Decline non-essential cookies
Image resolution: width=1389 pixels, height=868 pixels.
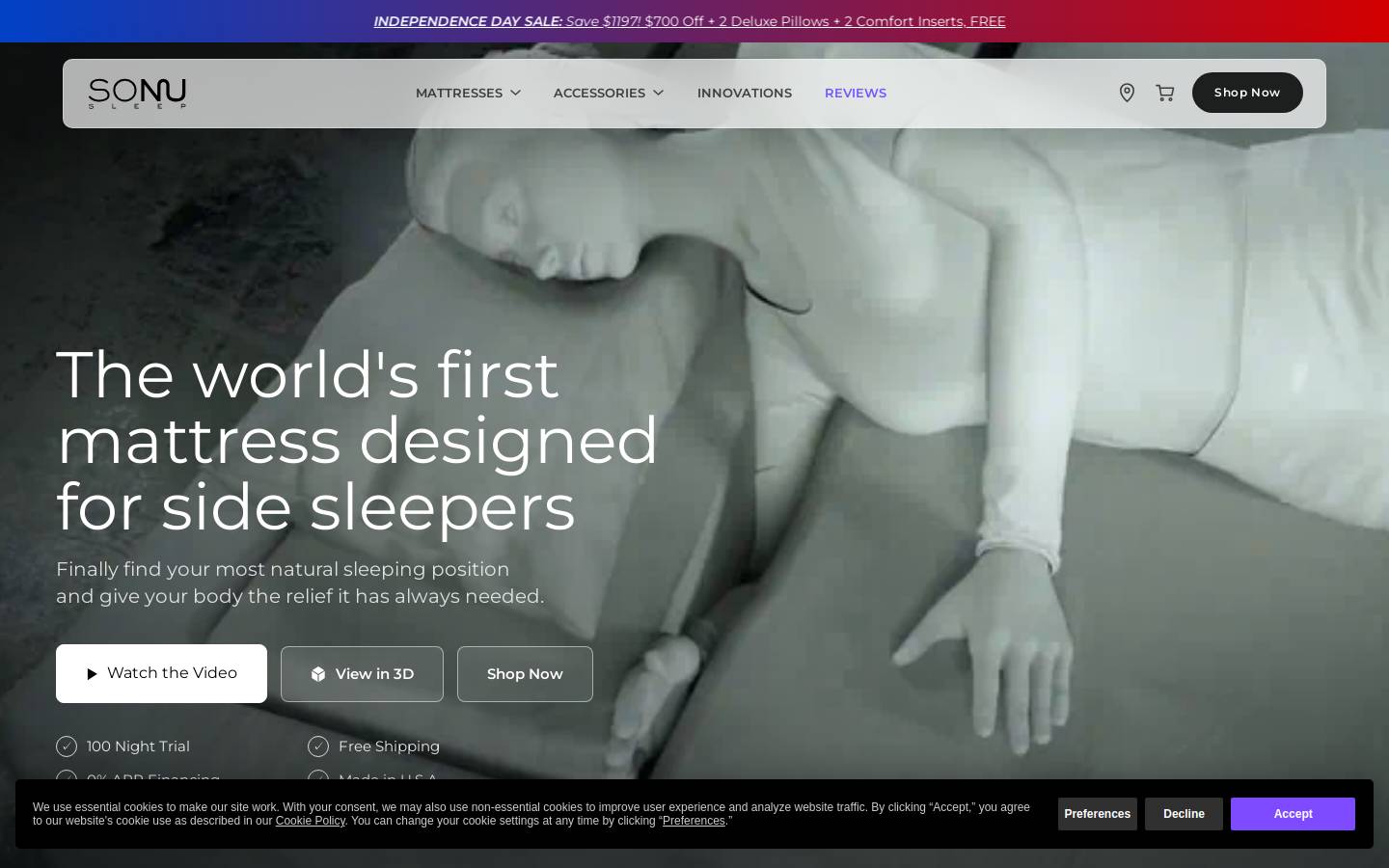click(1184, 814)
